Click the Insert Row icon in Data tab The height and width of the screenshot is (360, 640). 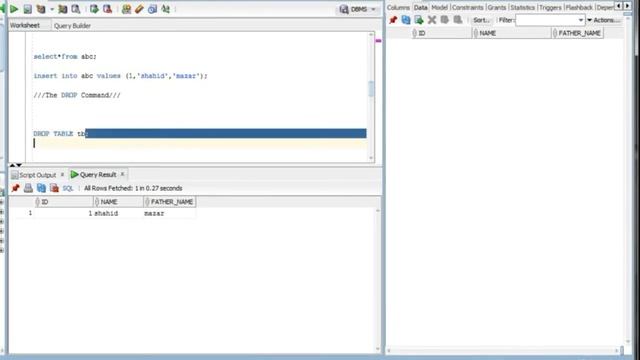click(419, 20)
